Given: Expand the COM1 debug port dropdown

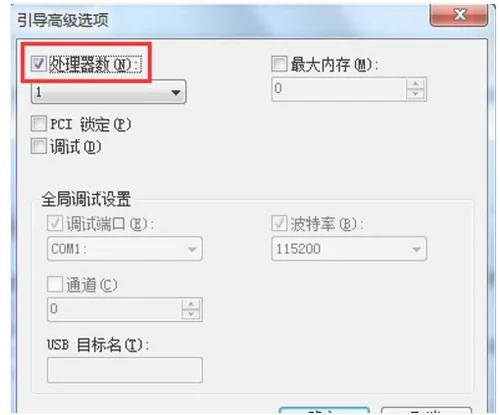Looking at the screenshot, I should point(125,249).
